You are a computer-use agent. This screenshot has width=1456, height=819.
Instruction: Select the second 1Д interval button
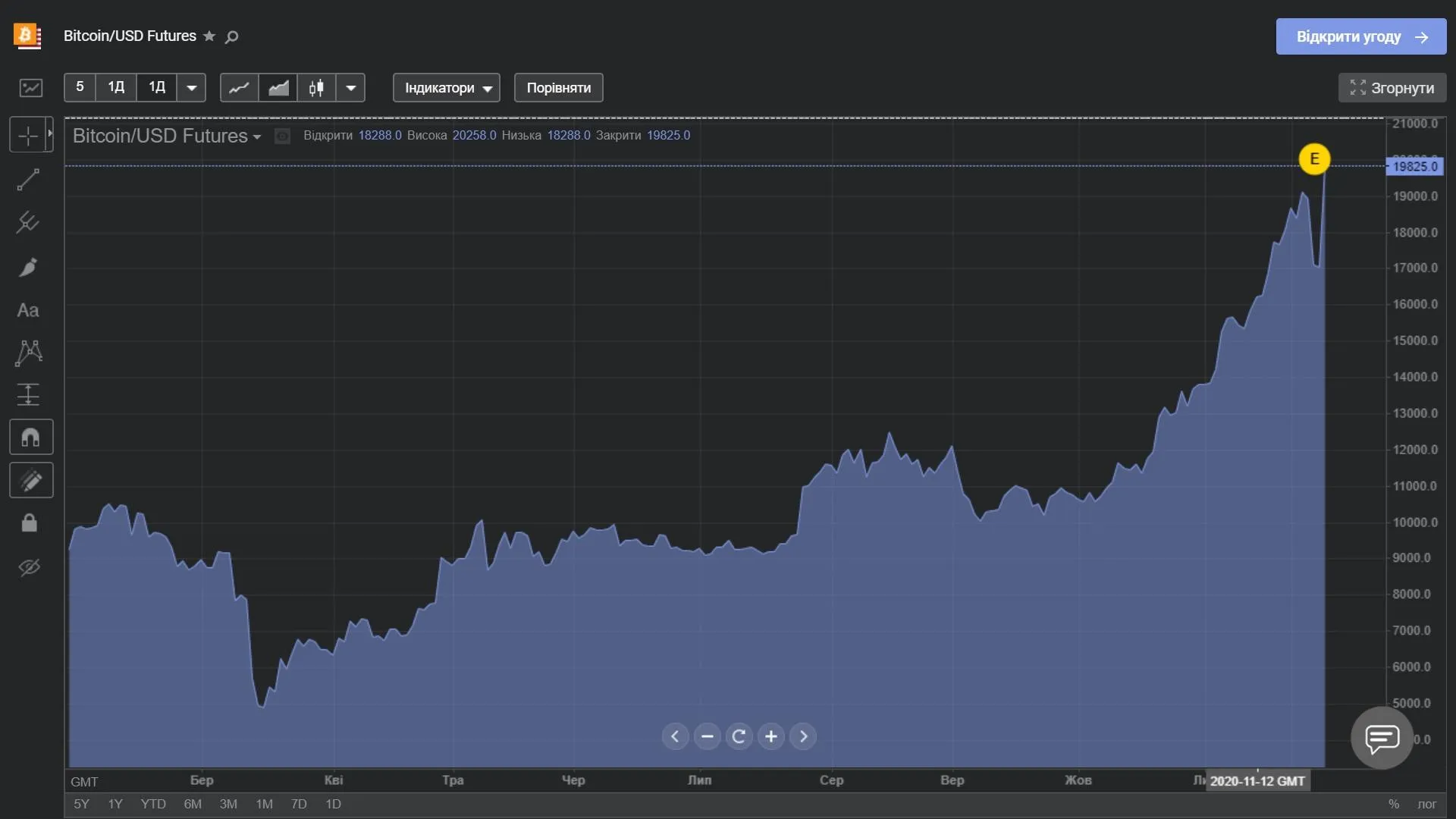tap(157, 88)
